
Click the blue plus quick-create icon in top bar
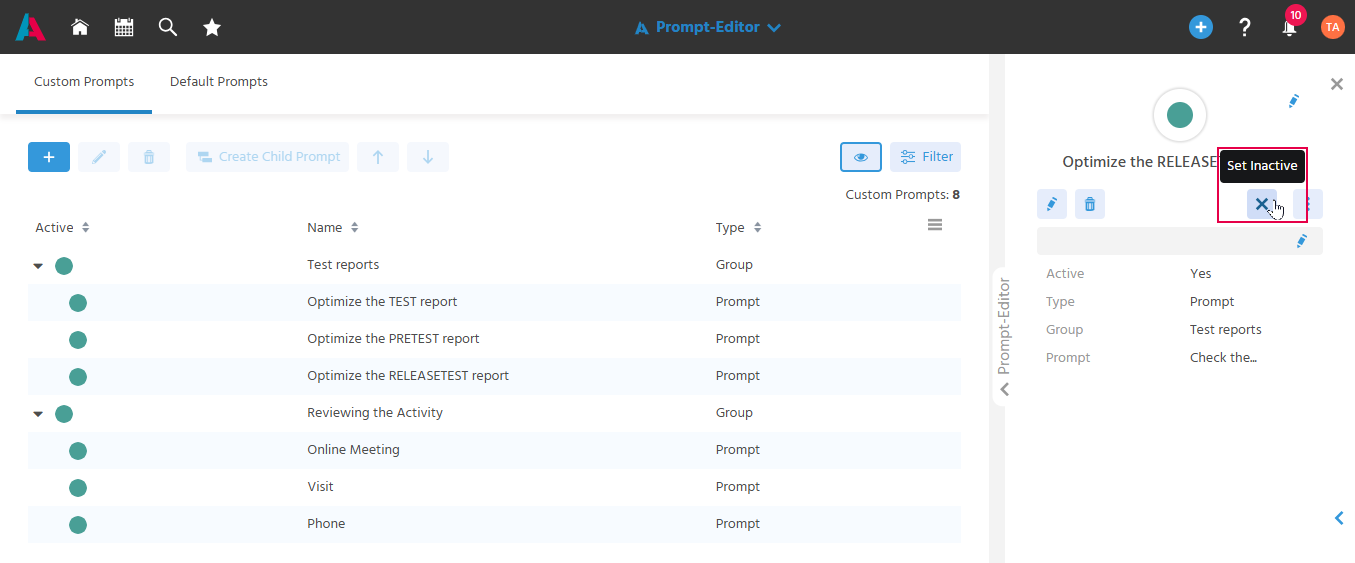1200,28
